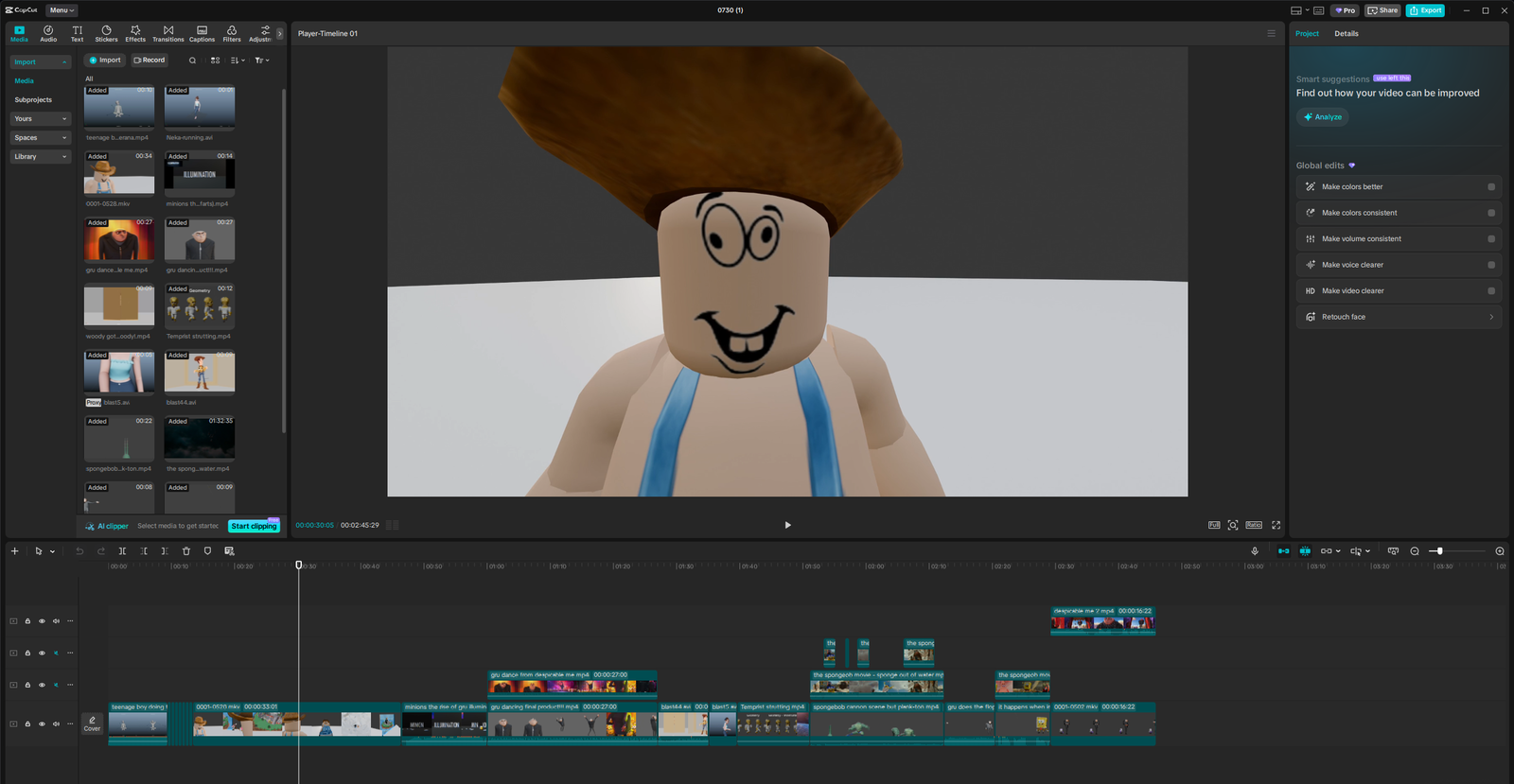Enable Make colors consistent
This screenshot has height=784, width=1514.
pos(1491,213)
